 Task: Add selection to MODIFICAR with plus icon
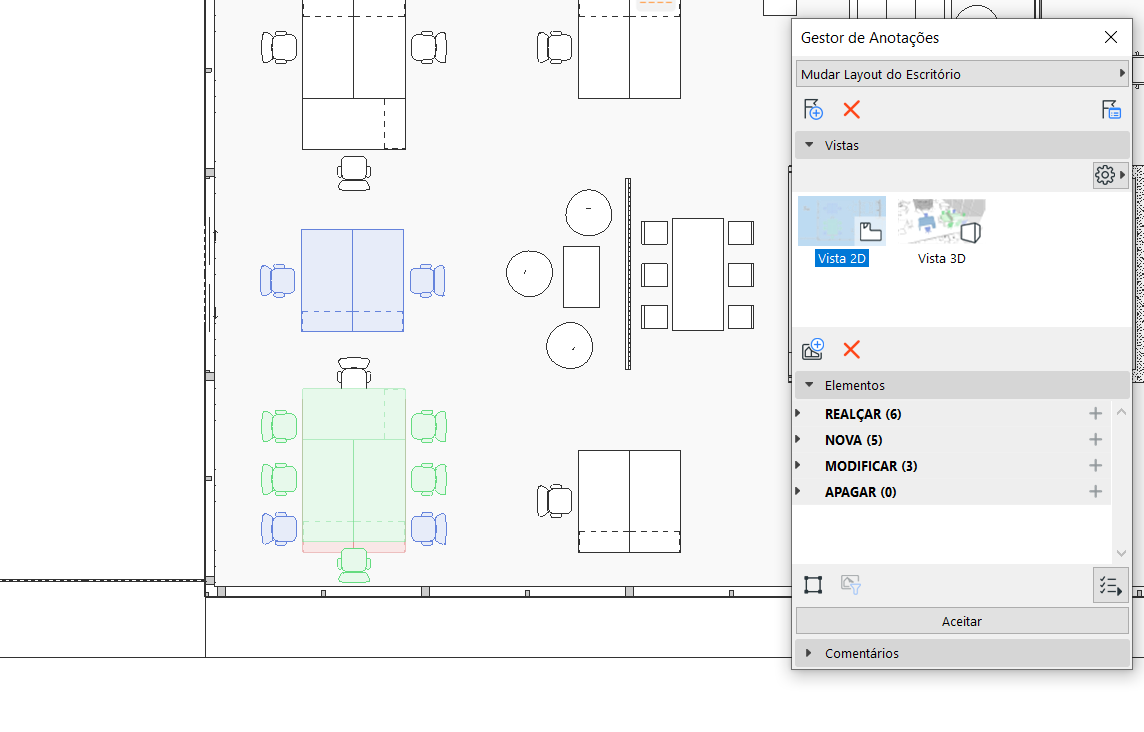click(x=1095, y=466)
